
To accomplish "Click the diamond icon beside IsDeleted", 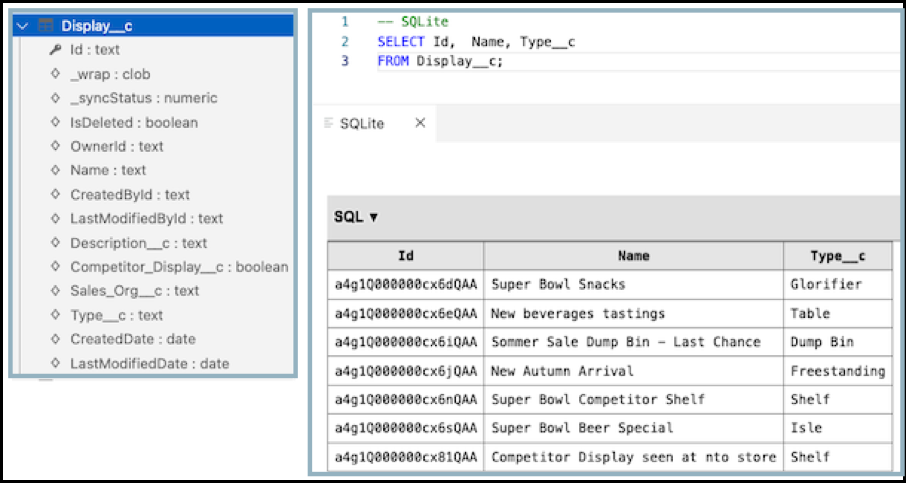I will pos(55,122).
